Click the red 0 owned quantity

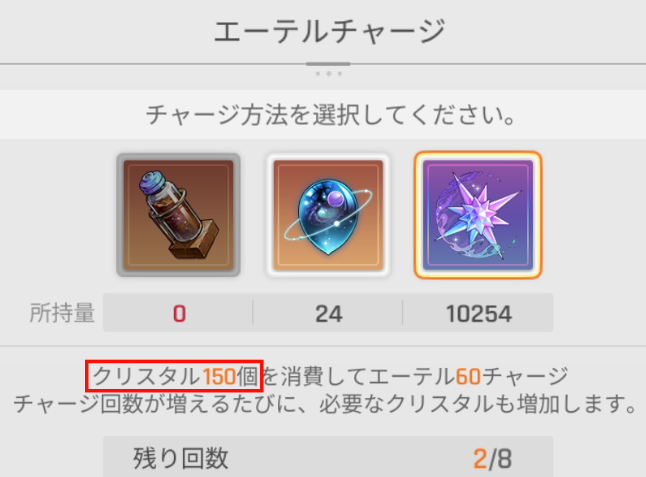[179, 314]
